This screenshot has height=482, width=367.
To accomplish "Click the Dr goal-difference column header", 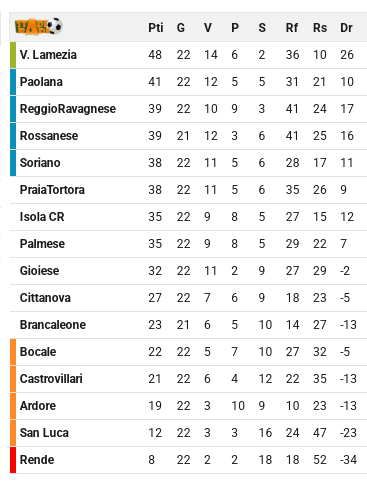I will [x=346, y=28].
